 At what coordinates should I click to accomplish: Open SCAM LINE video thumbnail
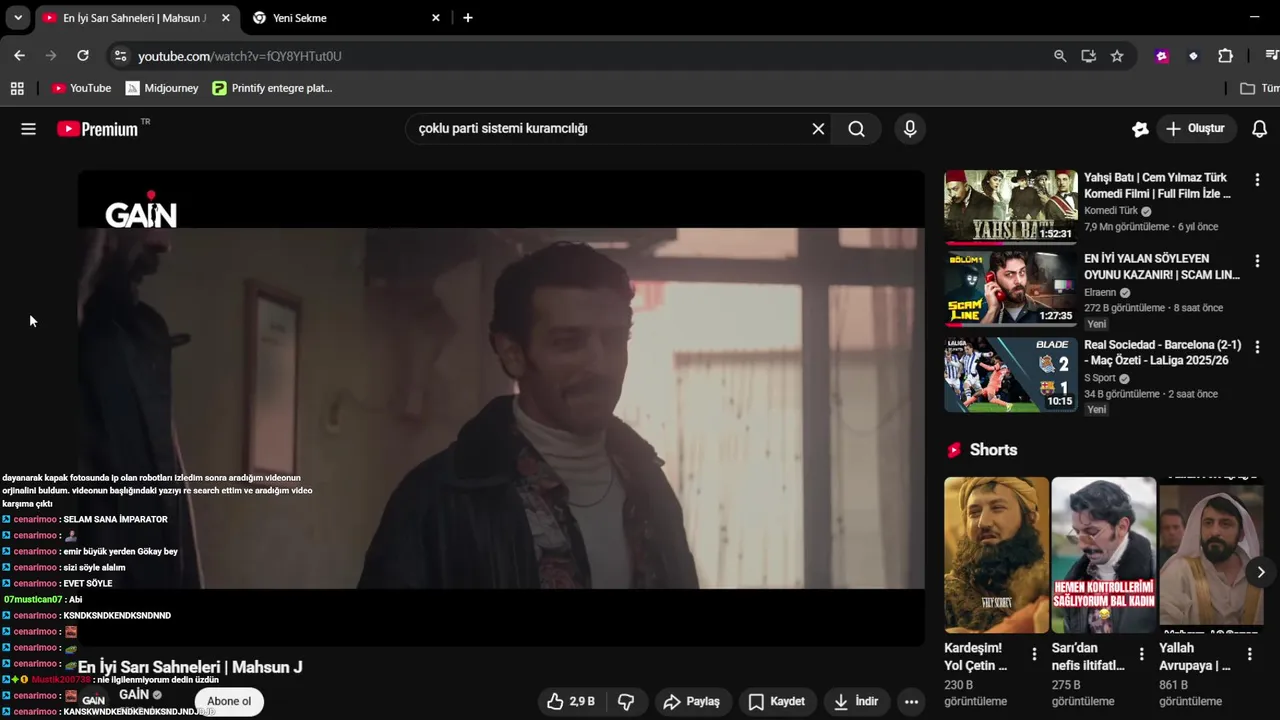1011,288
